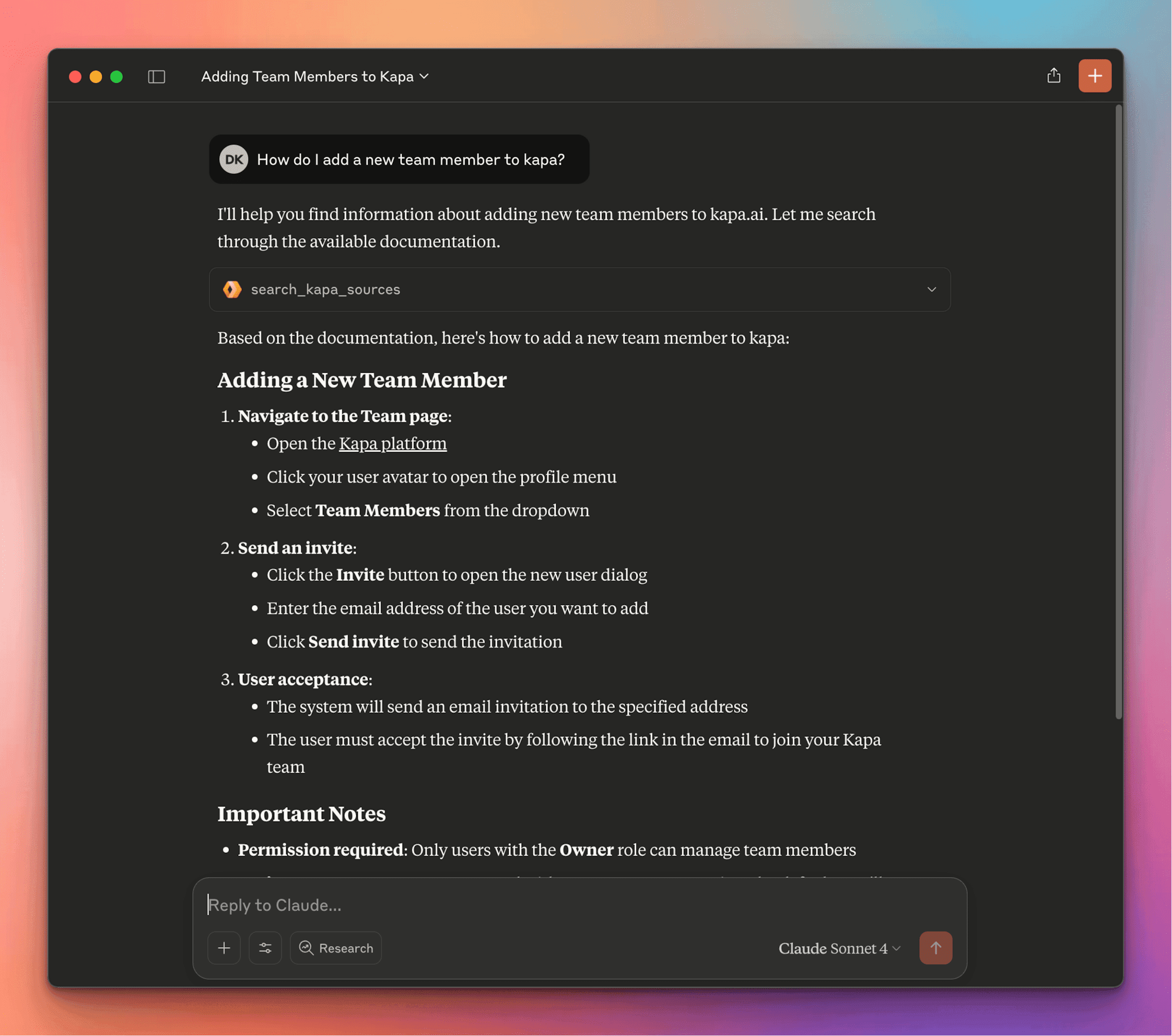1172x1036 pixels.
Task: Open search and tools settings icon
Action: tap(265, 948)
